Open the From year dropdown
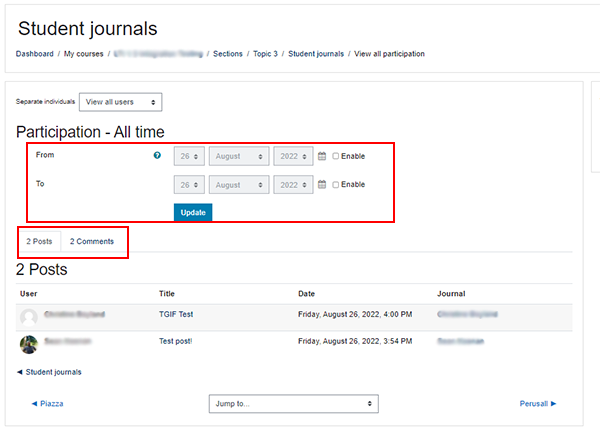Screen dimensions: 600x442 pyautogui.click(x=293, y=156)
